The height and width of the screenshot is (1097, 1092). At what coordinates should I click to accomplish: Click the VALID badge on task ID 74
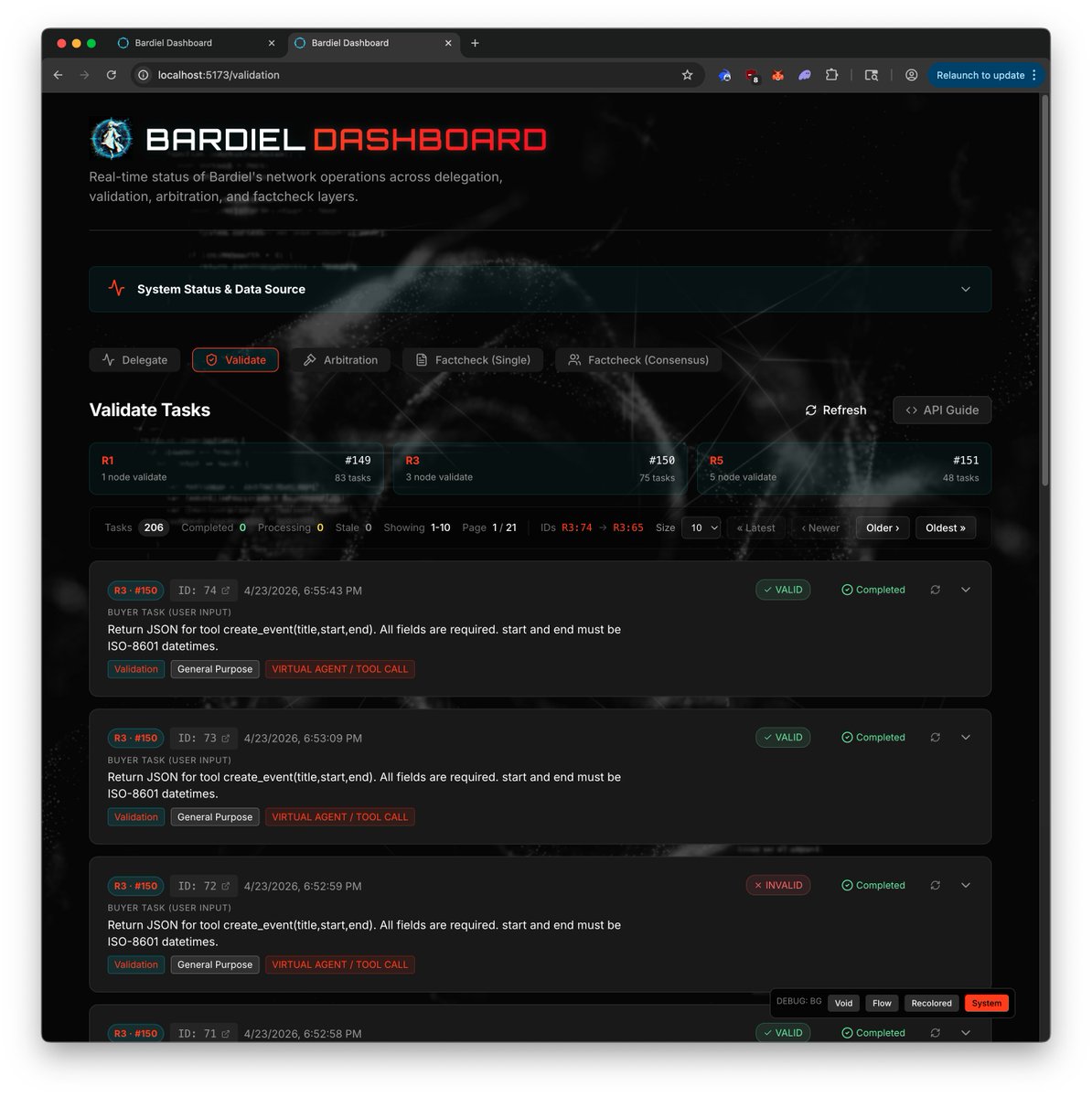[783, 590]
